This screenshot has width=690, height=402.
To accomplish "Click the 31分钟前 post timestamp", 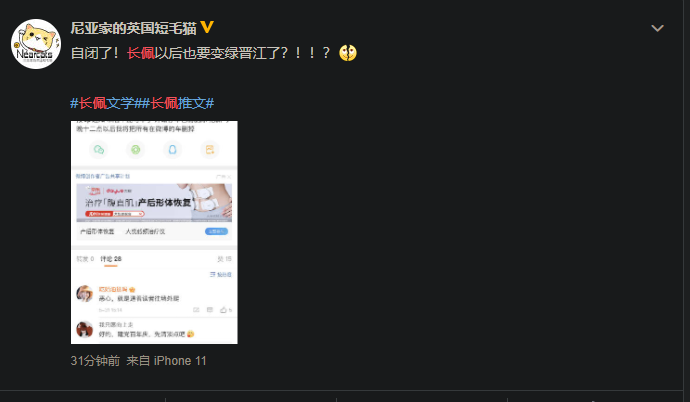I will (95, 361).
